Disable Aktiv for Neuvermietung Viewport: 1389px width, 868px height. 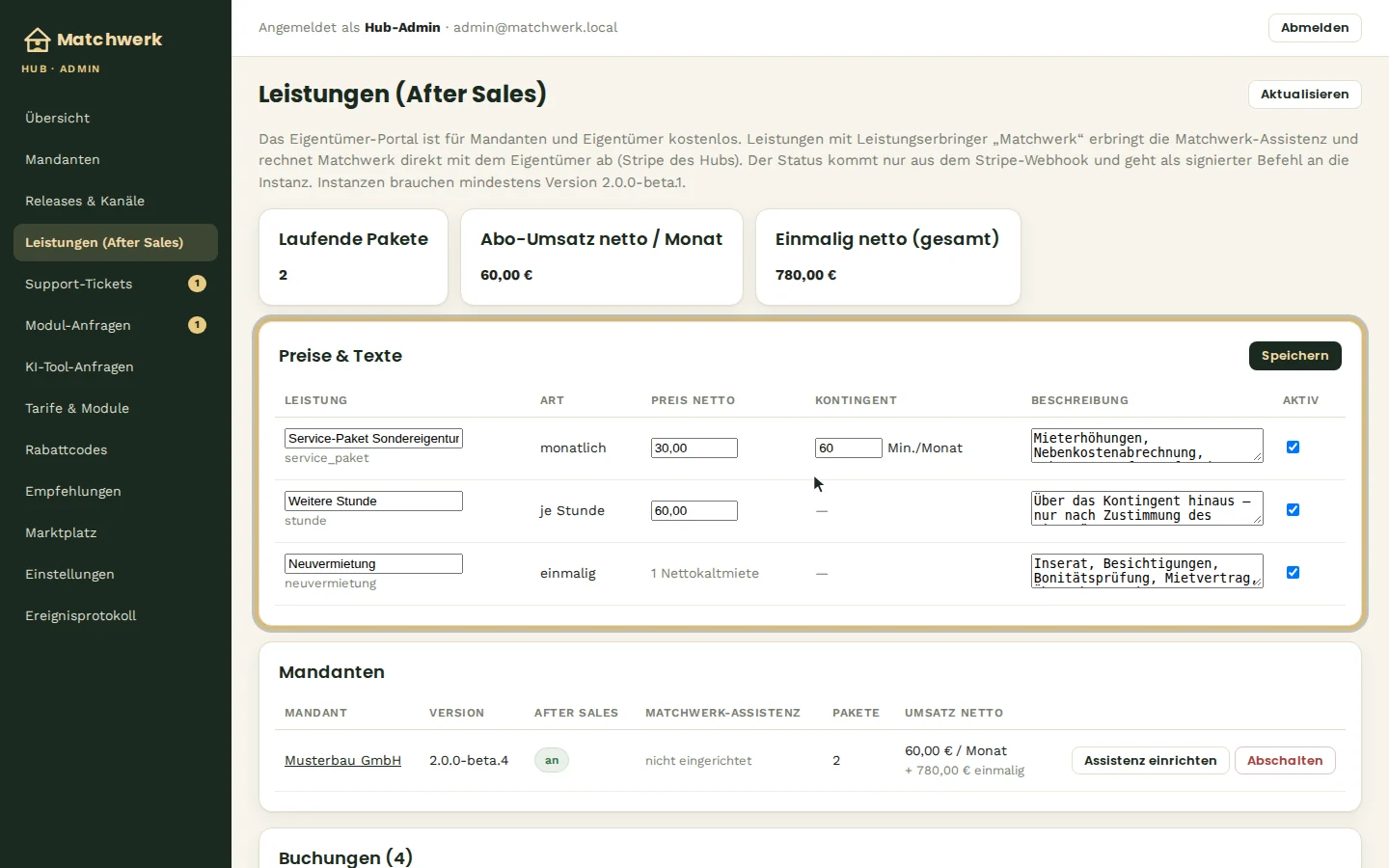[x=1293, y=572]
